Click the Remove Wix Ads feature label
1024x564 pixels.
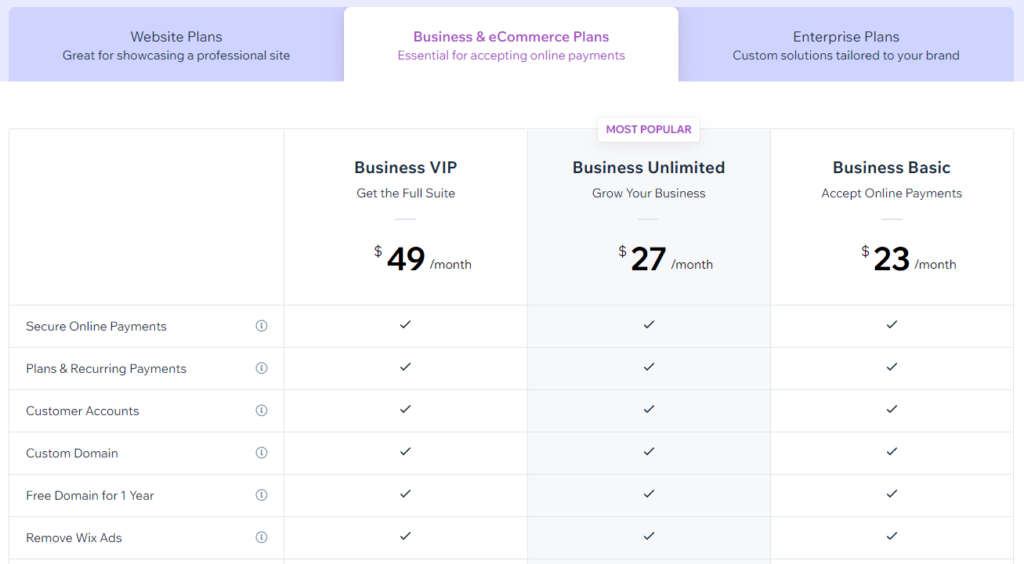pos(74,538)
